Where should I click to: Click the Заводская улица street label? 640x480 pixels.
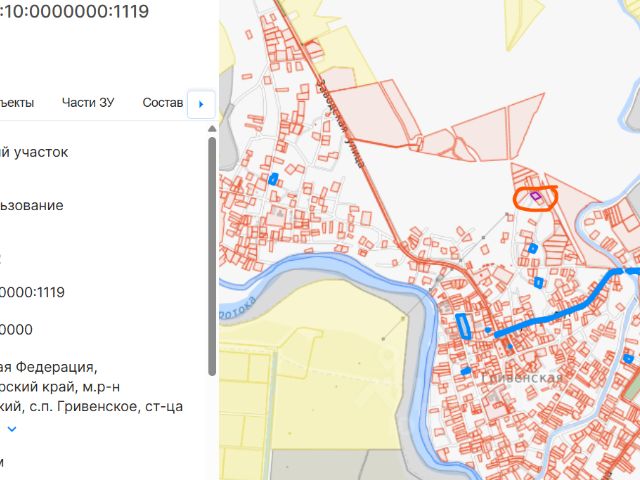click(x=340, y=124)
